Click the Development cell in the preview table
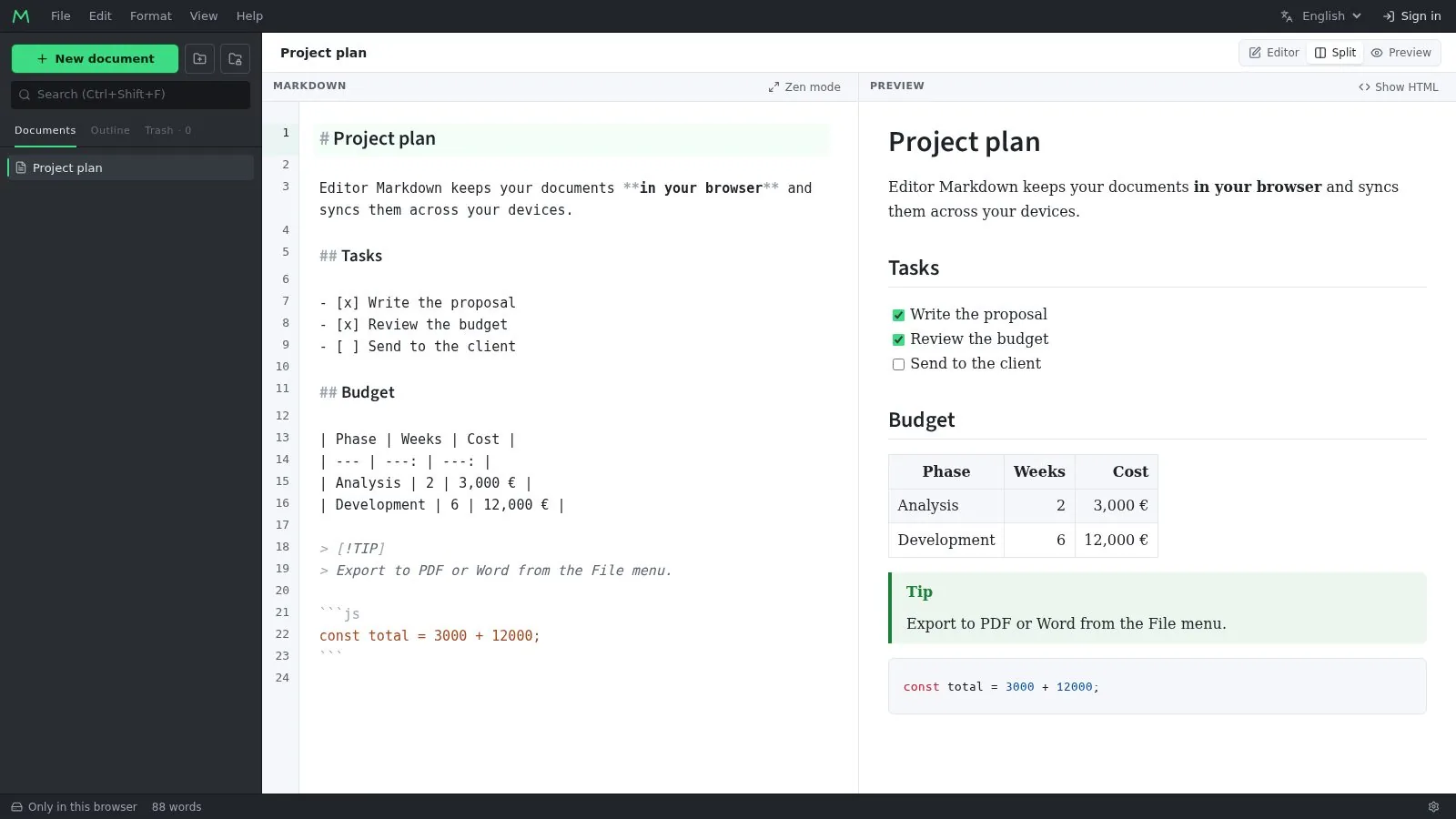Screen dimensions: 1456x819 (946, 540)
